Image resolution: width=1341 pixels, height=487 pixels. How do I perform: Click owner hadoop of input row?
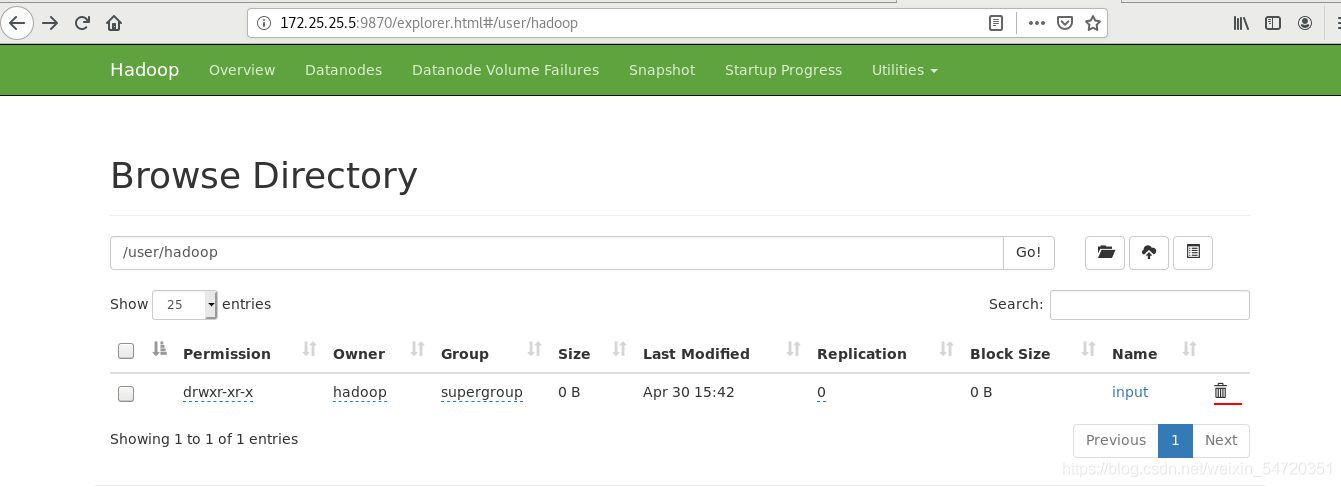(x=360, y=392)
